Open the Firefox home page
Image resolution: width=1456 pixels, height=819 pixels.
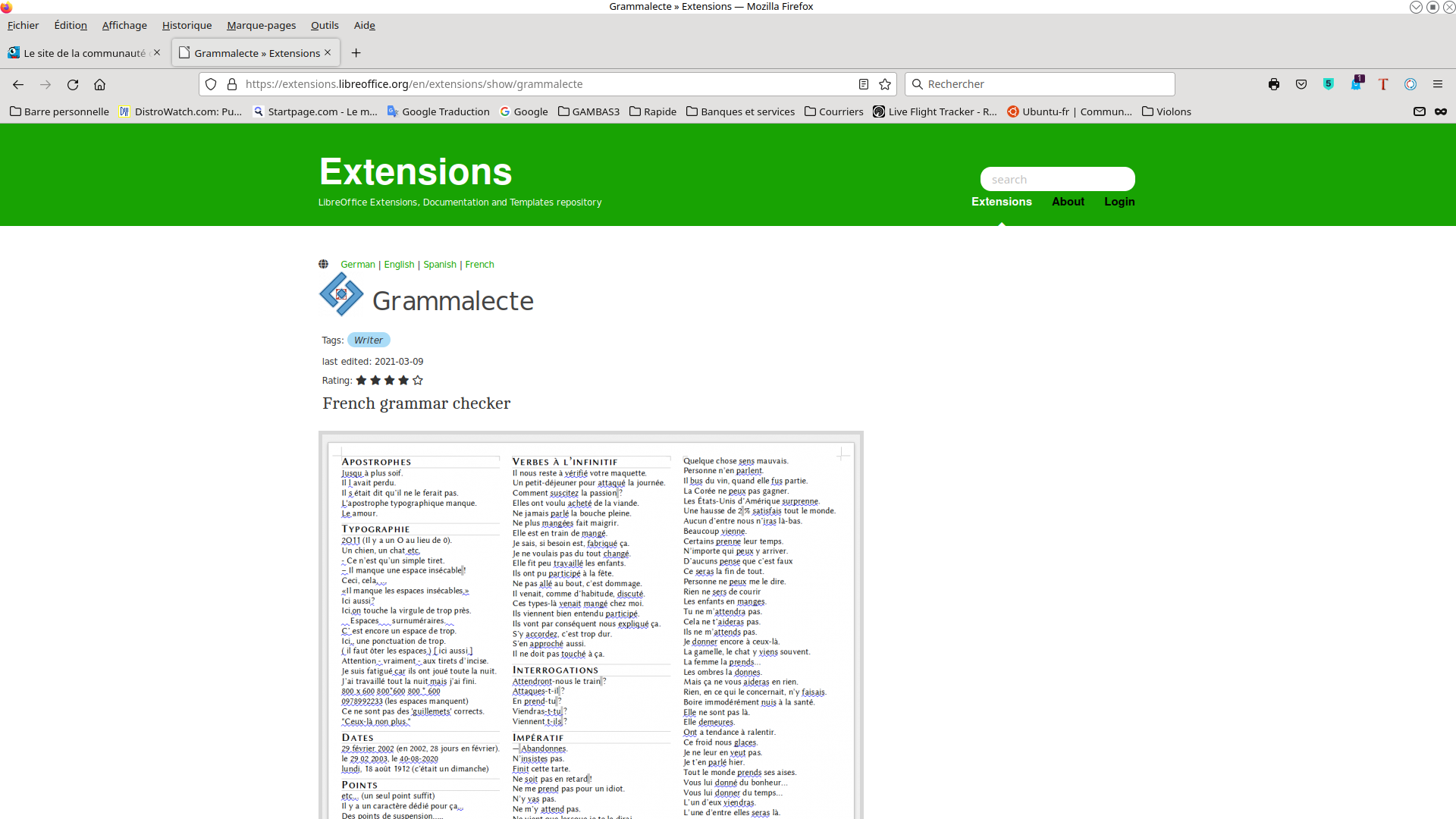point(99,84)
